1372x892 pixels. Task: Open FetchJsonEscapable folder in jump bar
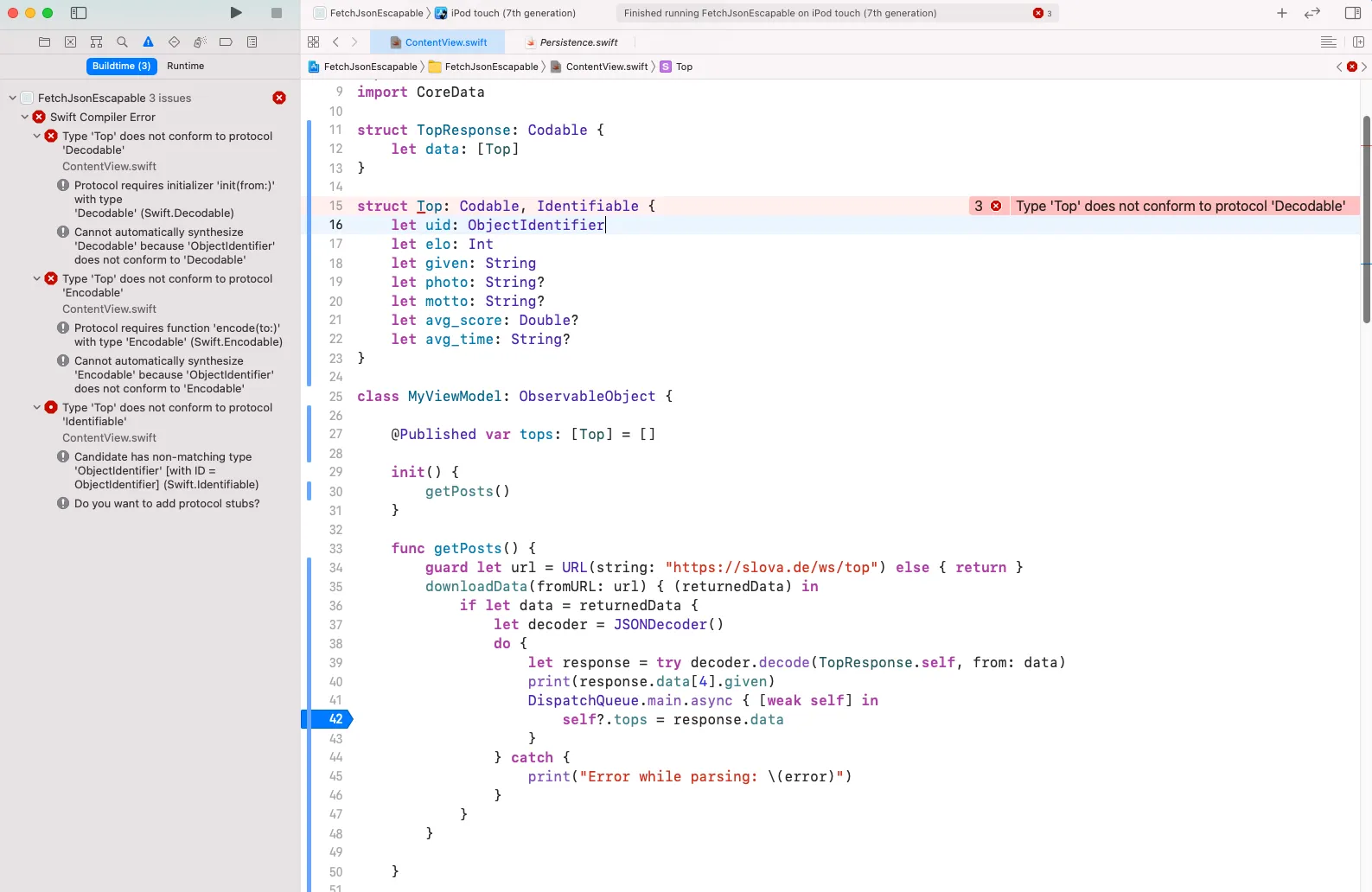point(484,67)
